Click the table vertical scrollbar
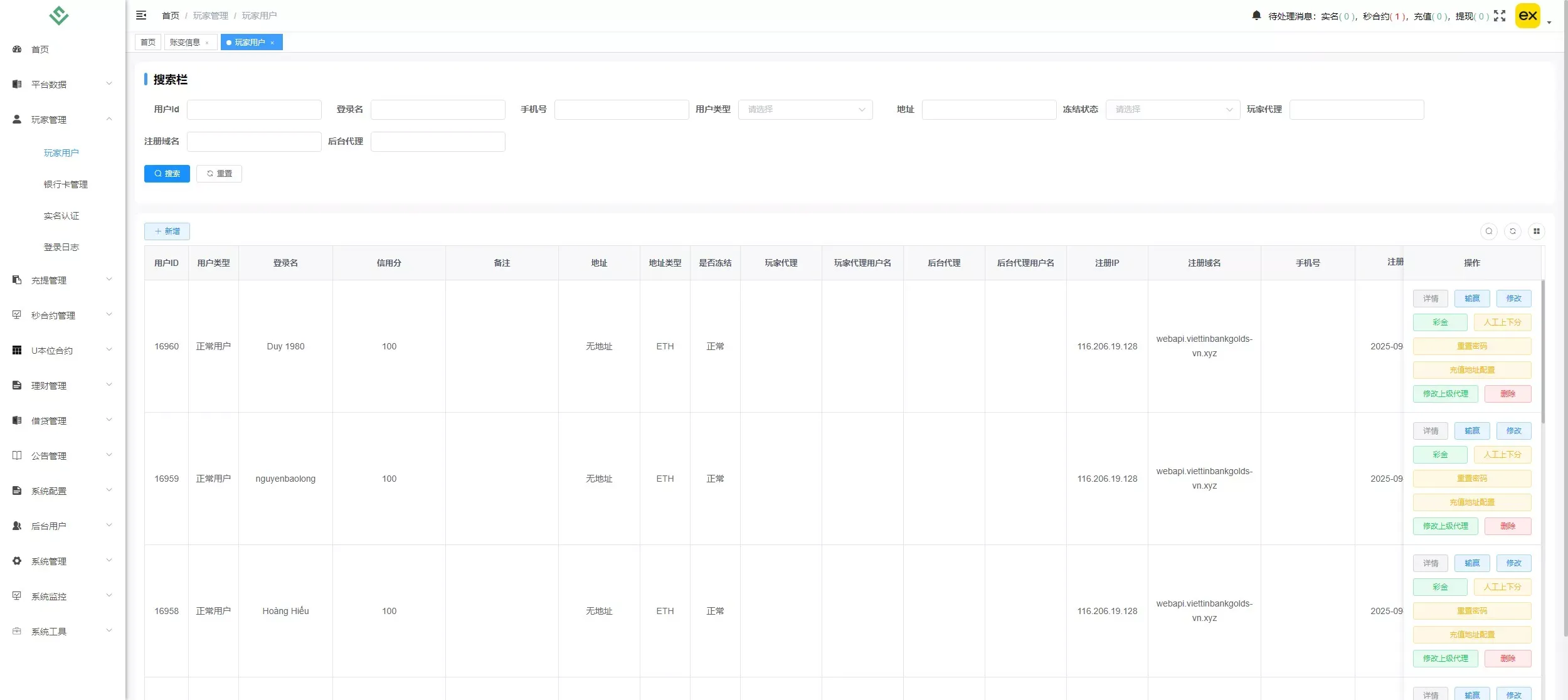 click(x=1544, y=351)
